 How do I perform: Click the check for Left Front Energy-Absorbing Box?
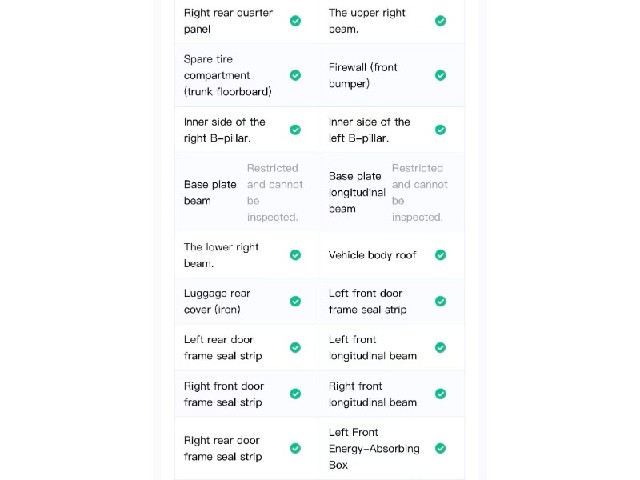tap(440, 448)
